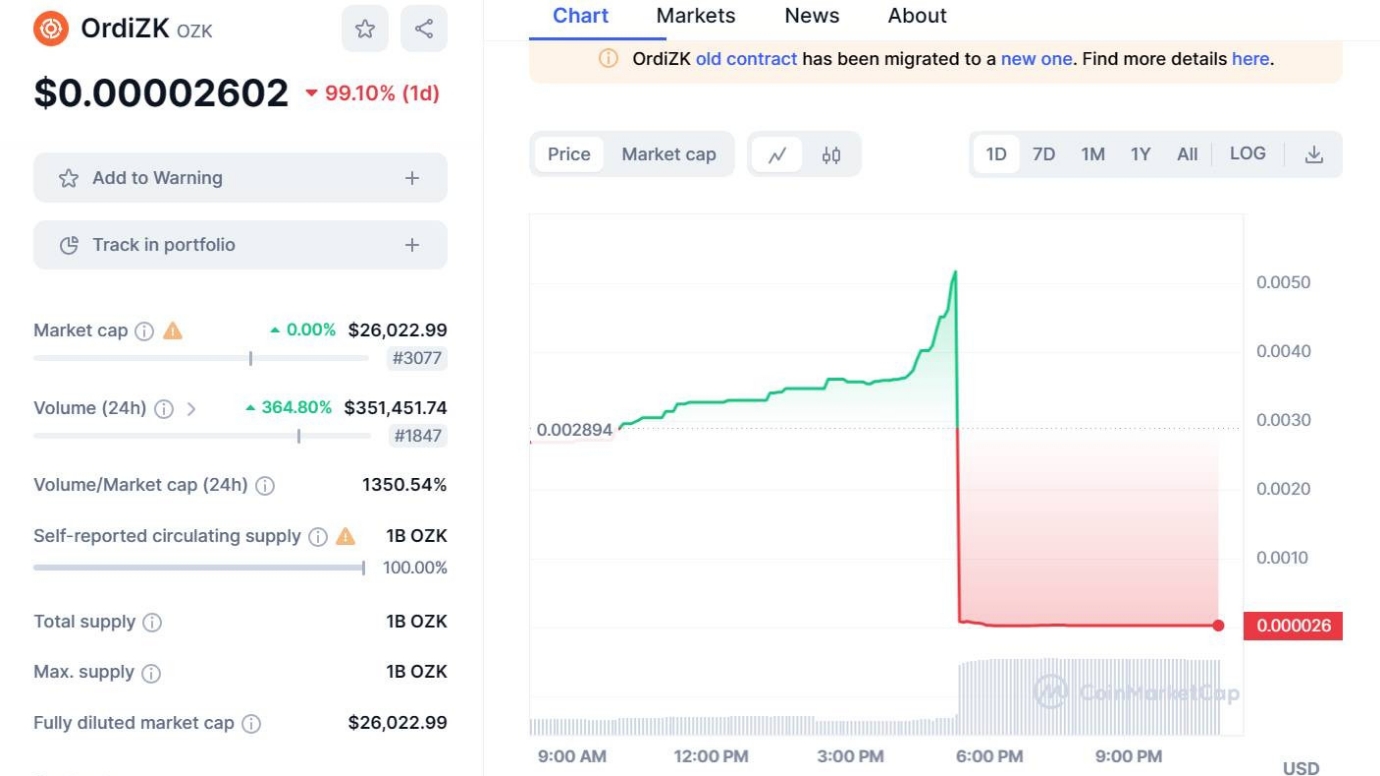Click the red current price marker dot
This screenshot has width=1380, height=776.
tap(1218, 626)
